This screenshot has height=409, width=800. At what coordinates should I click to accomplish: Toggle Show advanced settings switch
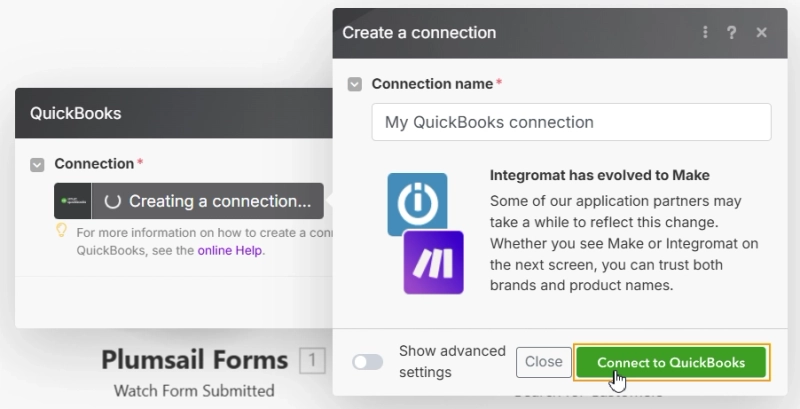point(367,362)
